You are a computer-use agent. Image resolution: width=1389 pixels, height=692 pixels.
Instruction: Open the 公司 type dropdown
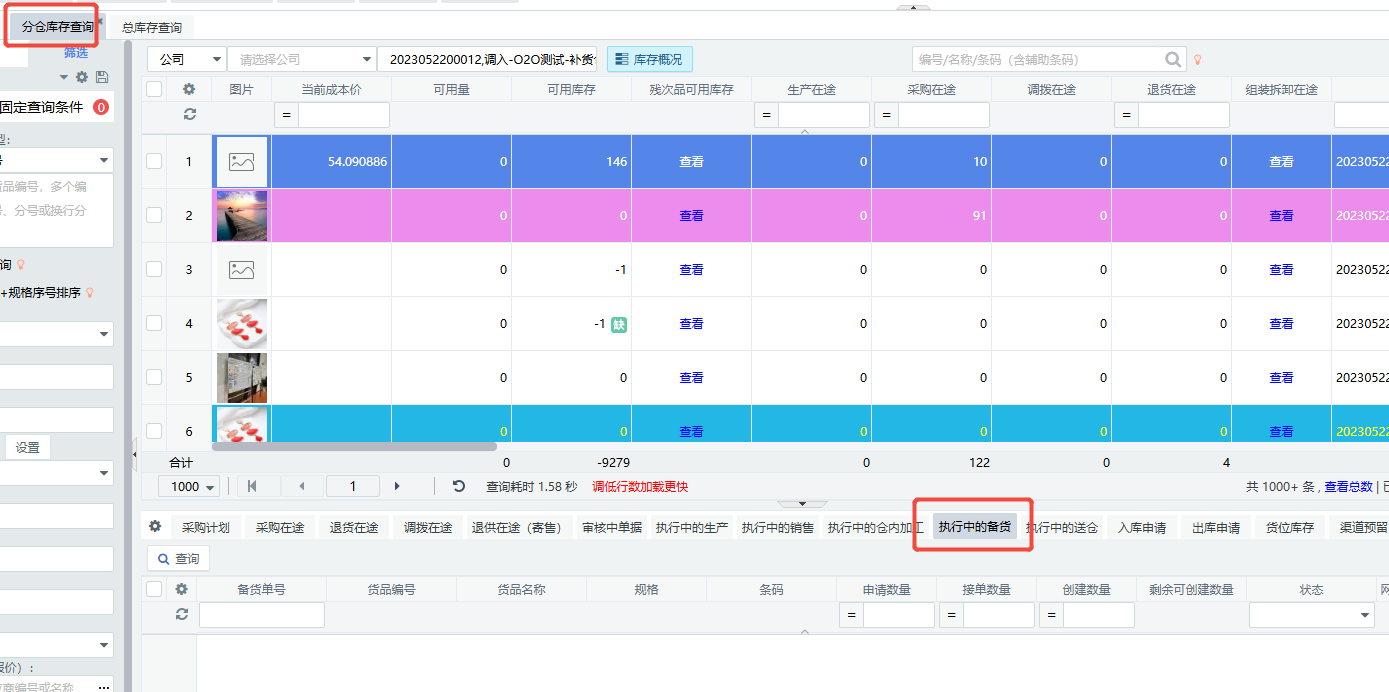[x=186, y=60]
